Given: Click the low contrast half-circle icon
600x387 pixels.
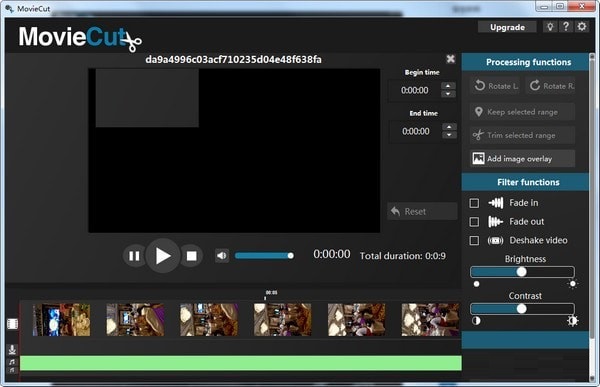Looking at the screenshot, I should point(476,321).
